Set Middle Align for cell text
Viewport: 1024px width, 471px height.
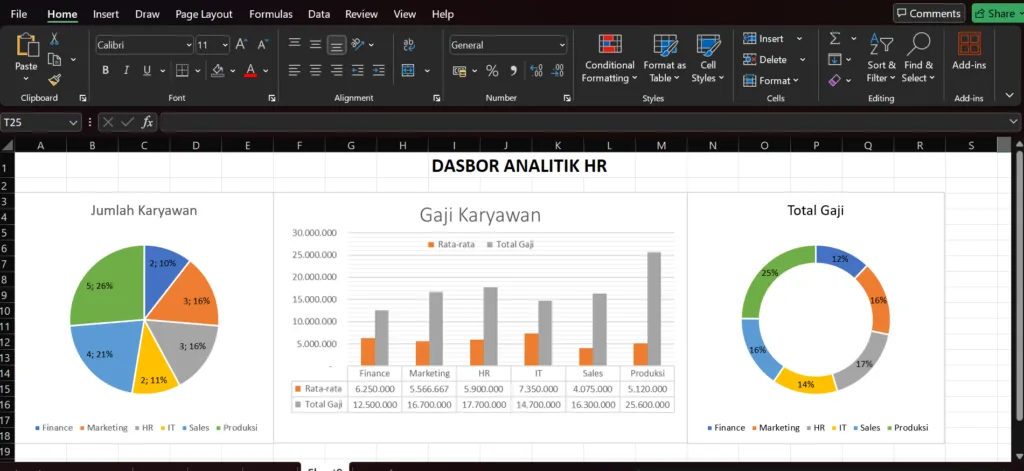[x=315, y=44]
